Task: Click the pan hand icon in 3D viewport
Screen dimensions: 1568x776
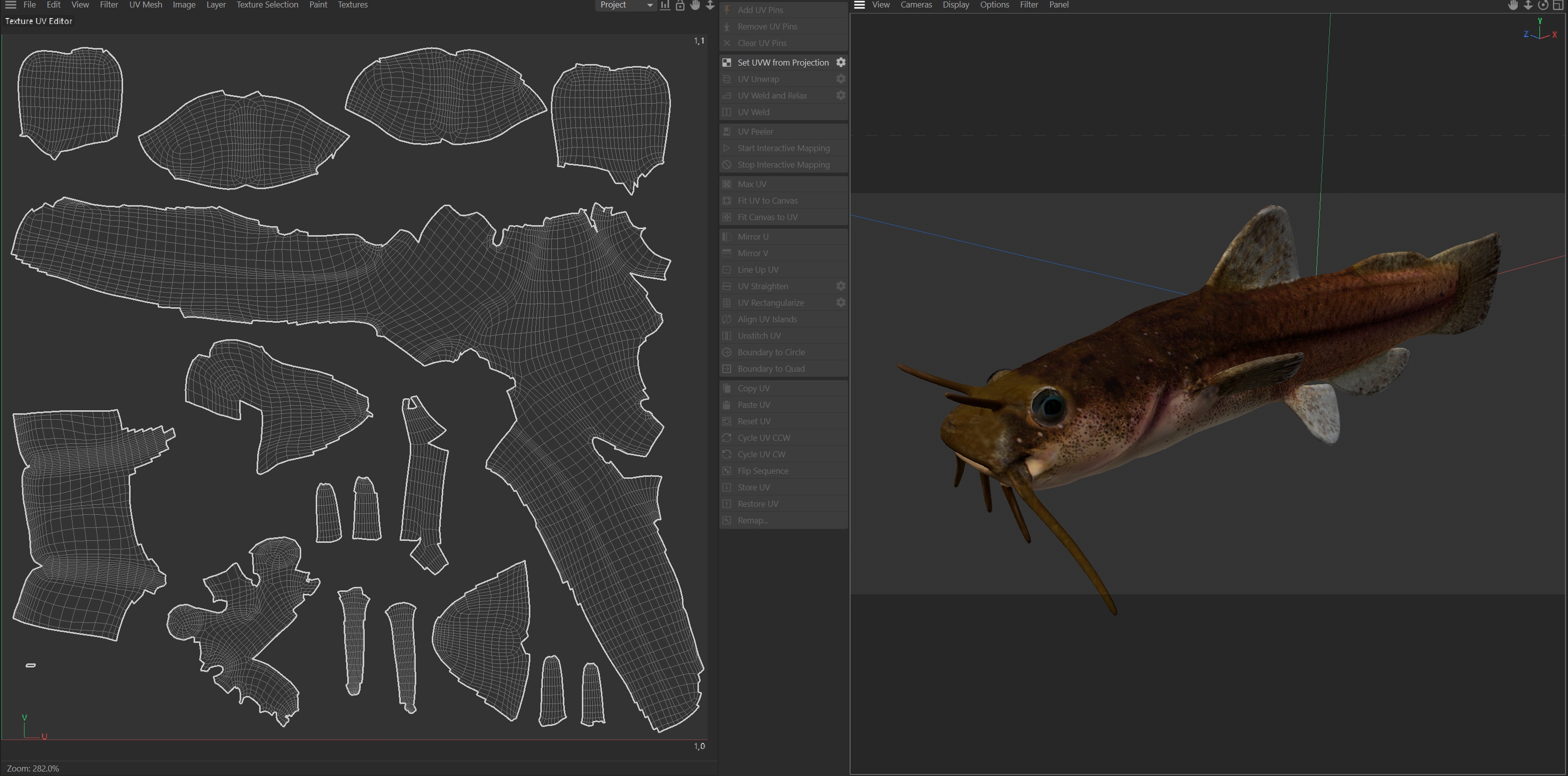Action: (x=1512, y=5)
